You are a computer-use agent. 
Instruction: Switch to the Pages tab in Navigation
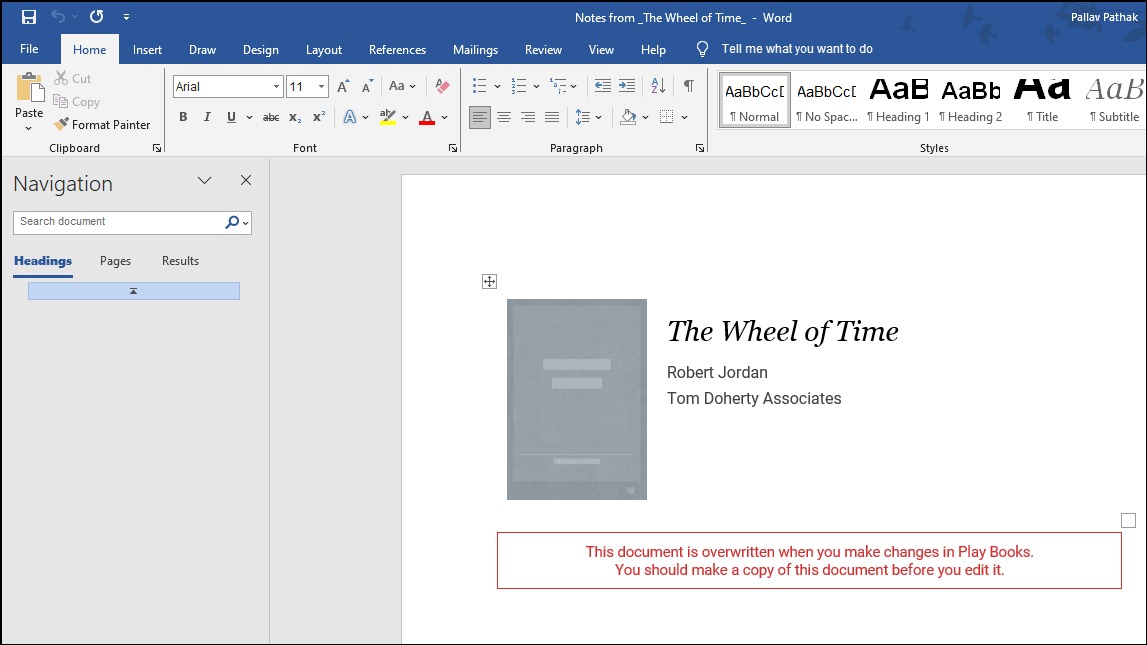[x=116, y=261]
